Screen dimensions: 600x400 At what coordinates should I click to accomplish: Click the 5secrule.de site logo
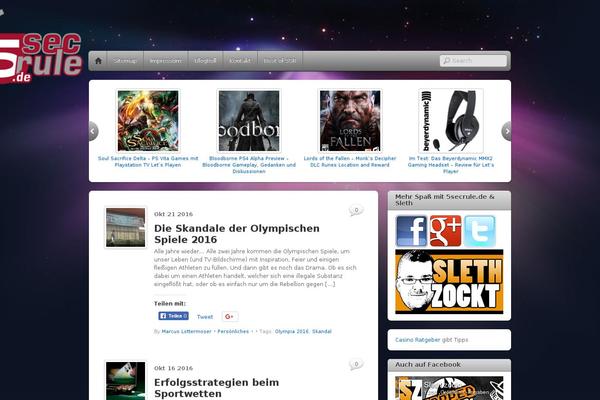(x=40, y=58)
